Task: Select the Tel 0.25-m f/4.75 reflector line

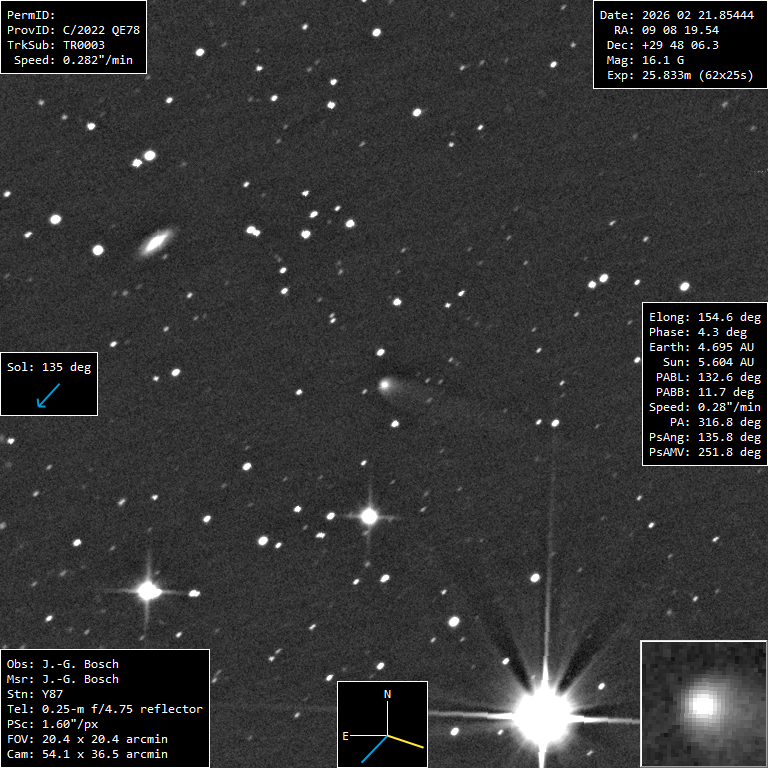Action: coord(104,709)
